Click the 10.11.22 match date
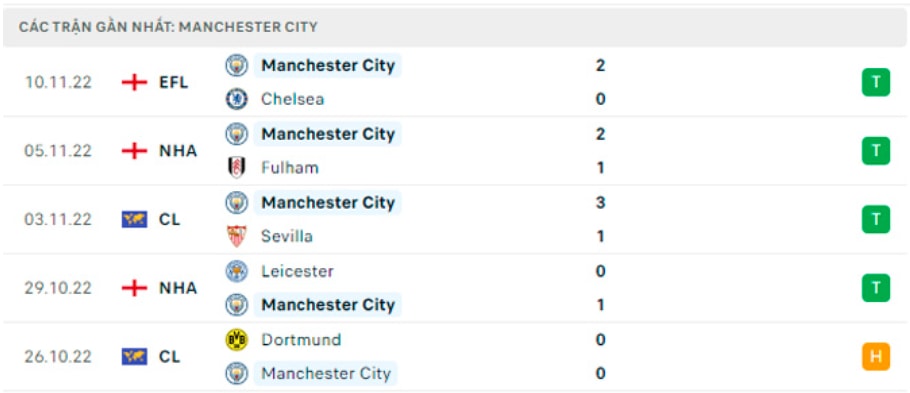 58,82
